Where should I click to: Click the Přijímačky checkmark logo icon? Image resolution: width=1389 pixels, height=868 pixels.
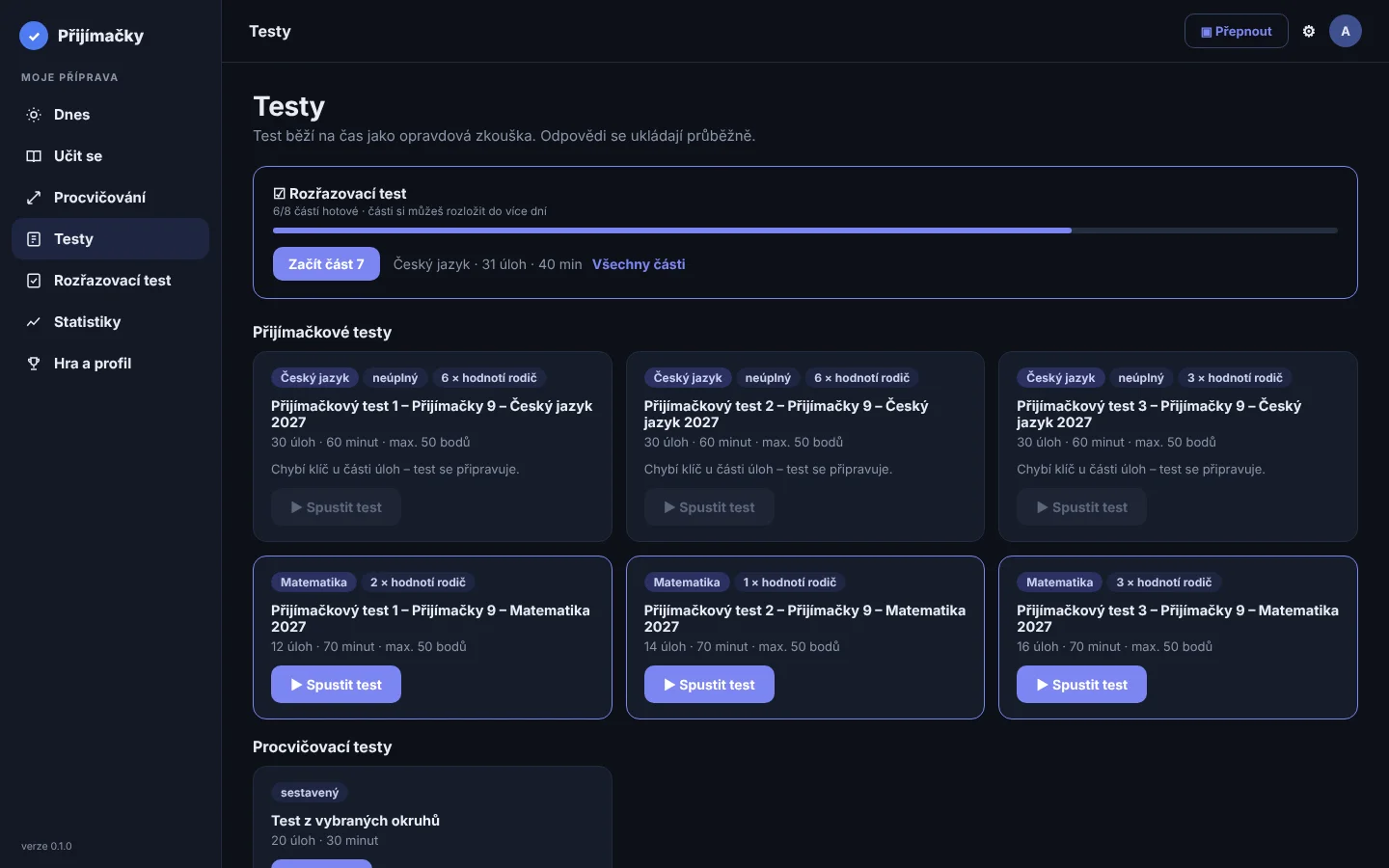pos(34,36)
